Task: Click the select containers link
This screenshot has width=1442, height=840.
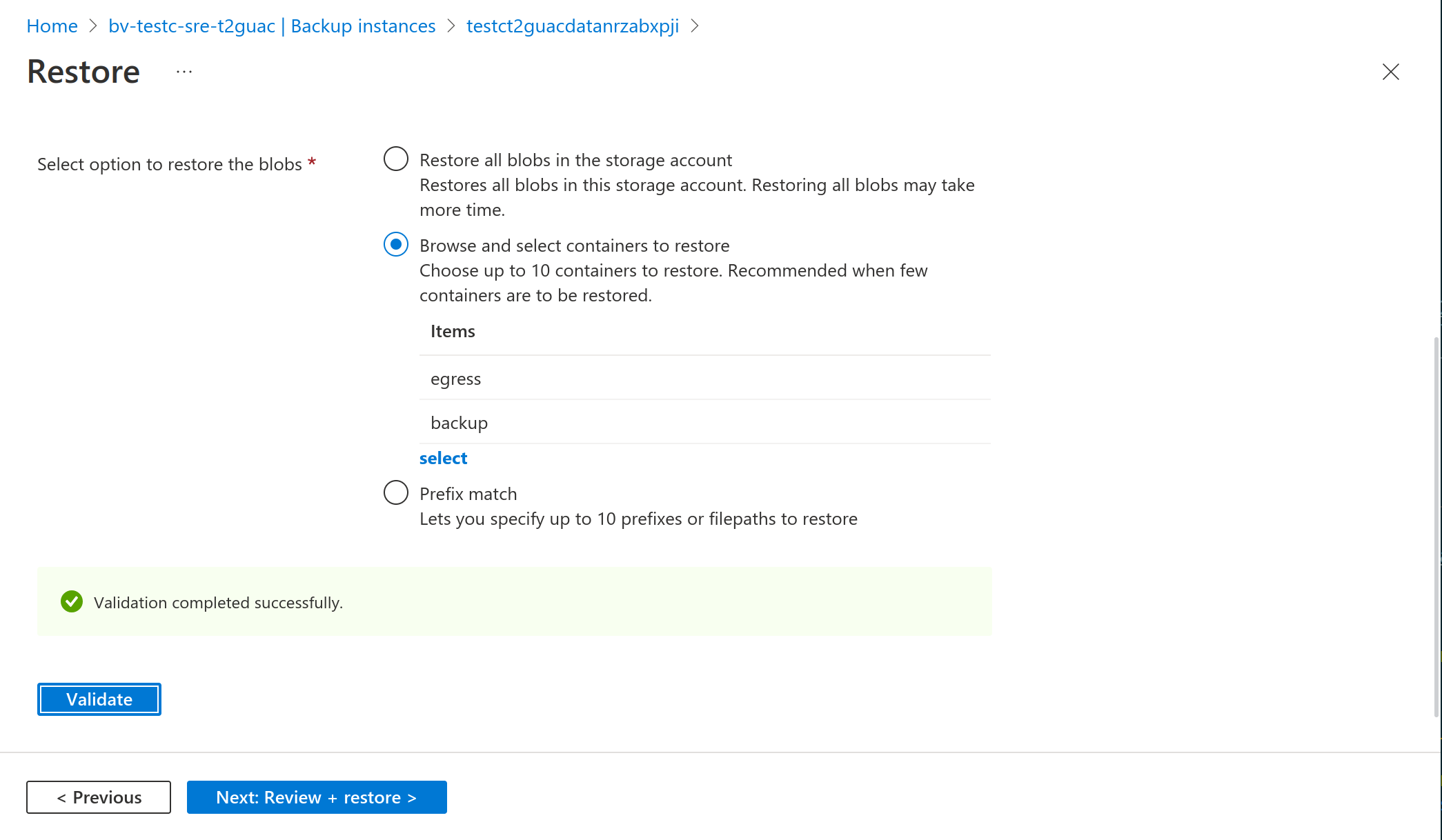Action: (x=443, y=458)
